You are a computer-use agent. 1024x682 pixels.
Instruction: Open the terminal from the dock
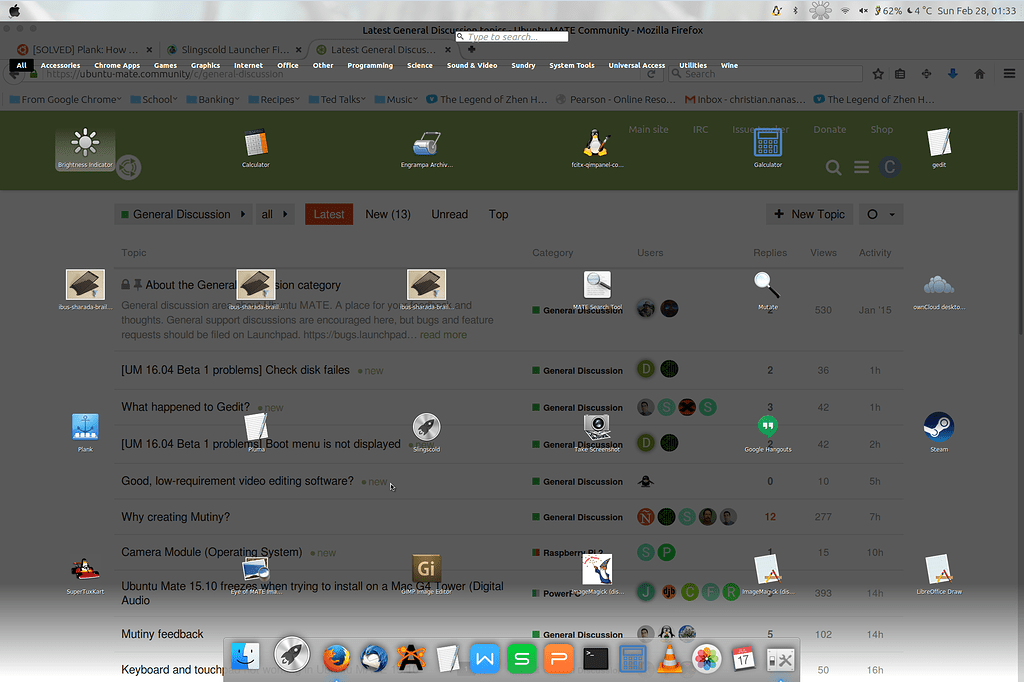coord(596,658)
